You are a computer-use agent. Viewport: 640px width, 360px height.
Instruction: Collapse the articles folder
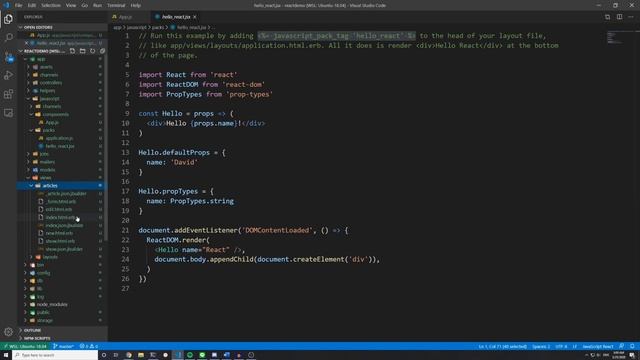click(31, 185)
